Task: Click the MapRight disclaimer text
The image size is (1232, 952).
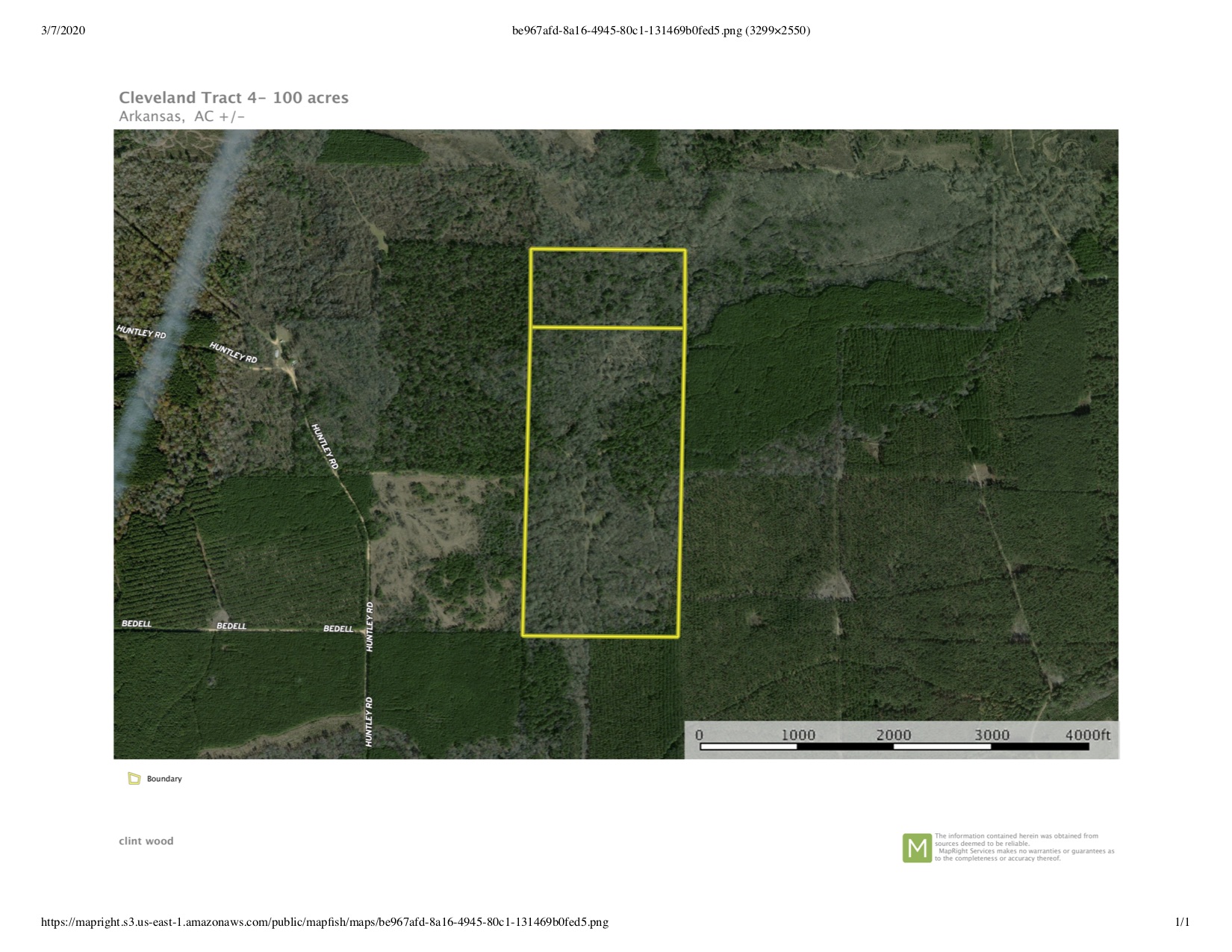Action: (1024, 847)
